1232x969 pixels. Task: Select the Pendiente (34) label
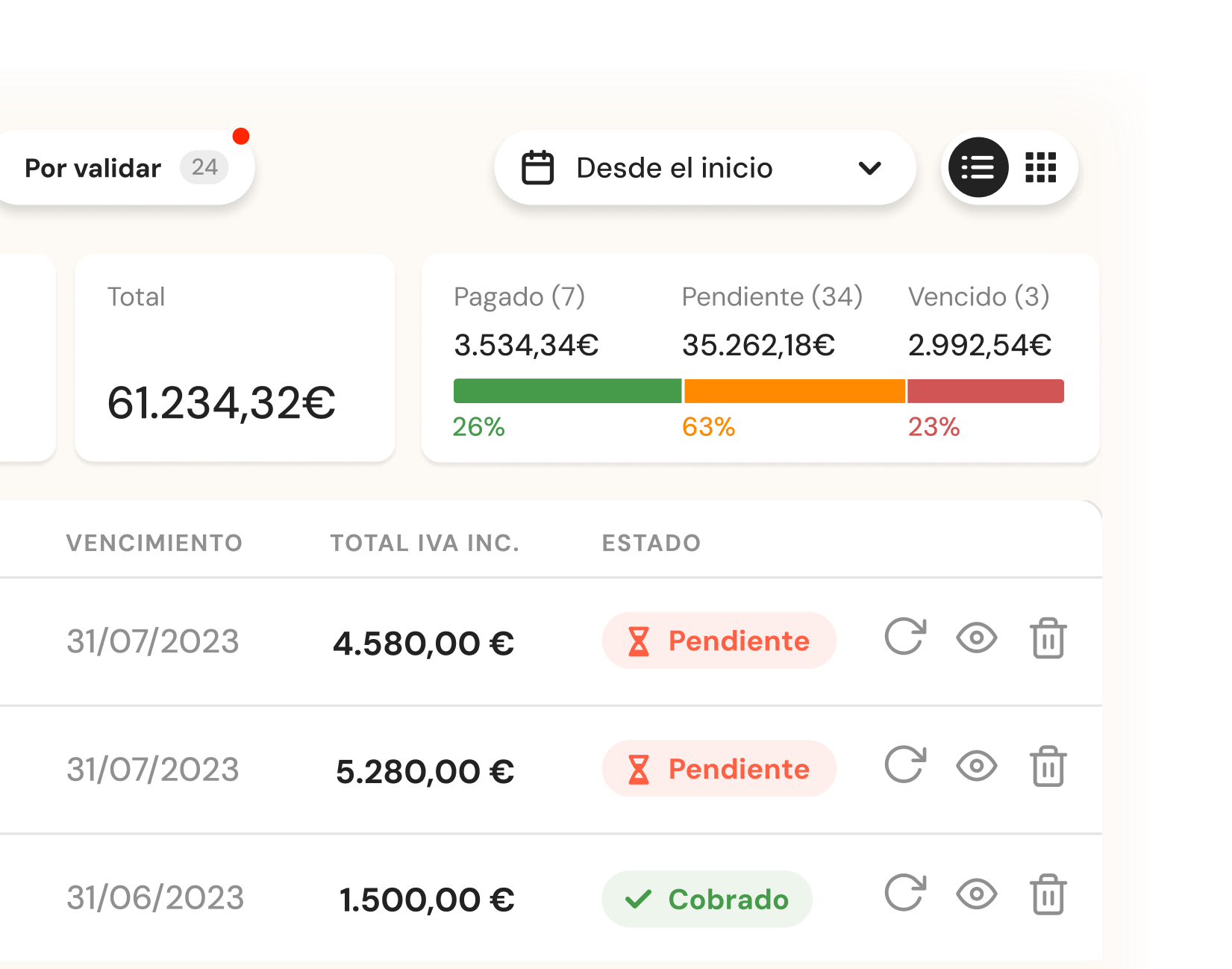click(x=772, y=297)
